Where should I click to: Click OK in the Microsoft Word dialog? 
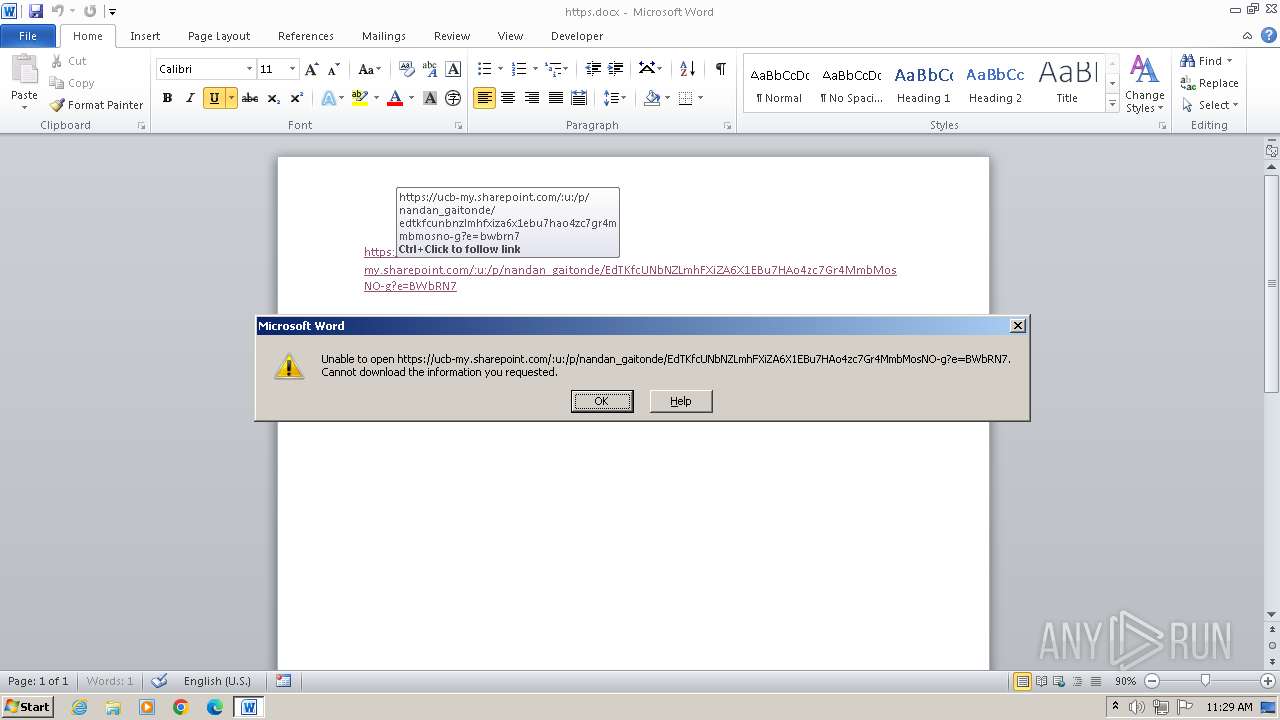[x=602, y=401]
